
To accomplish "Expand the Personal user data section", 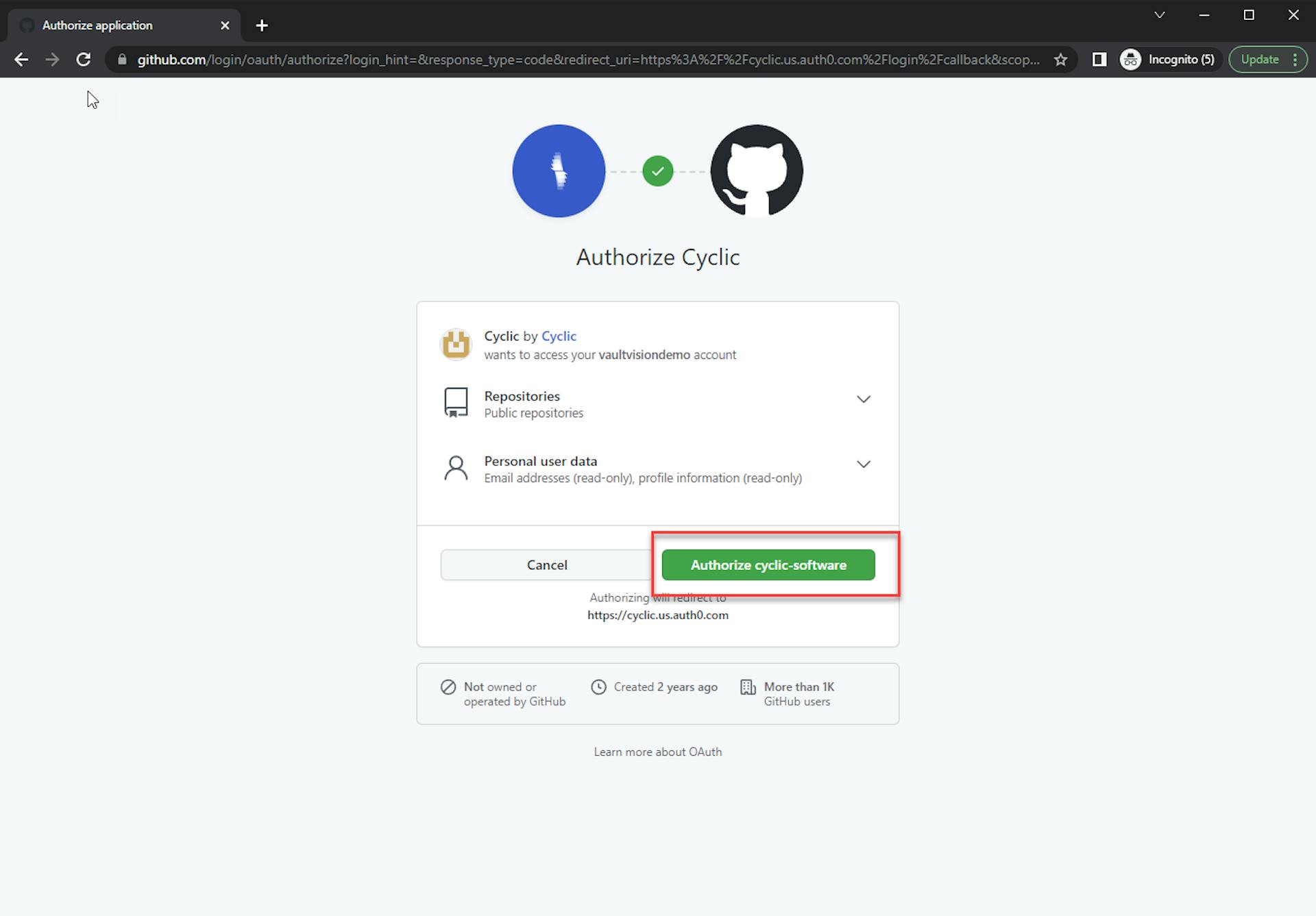I will tap(864, 464).
